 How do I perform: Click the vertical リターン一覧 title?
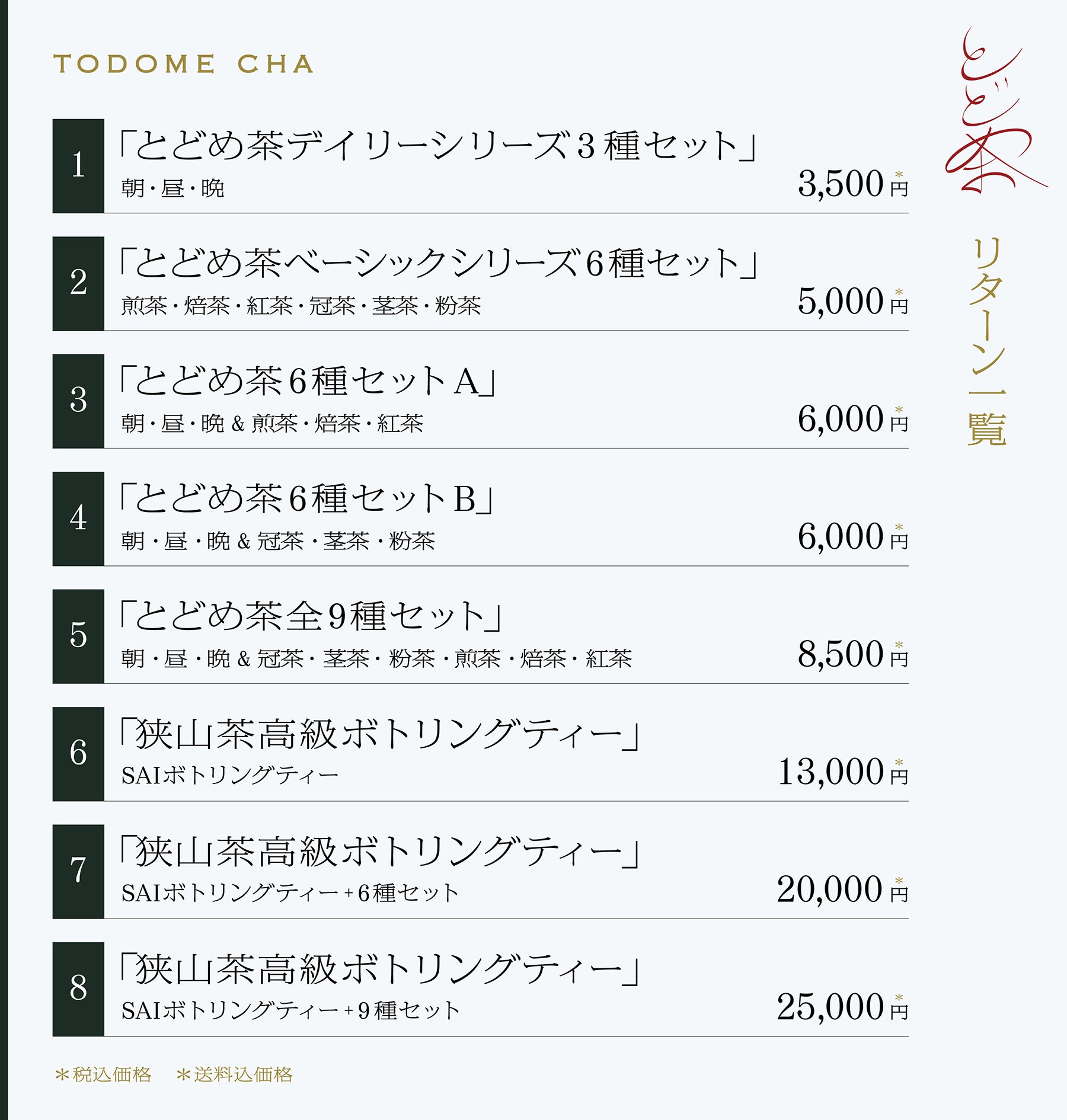pos(987,341)
